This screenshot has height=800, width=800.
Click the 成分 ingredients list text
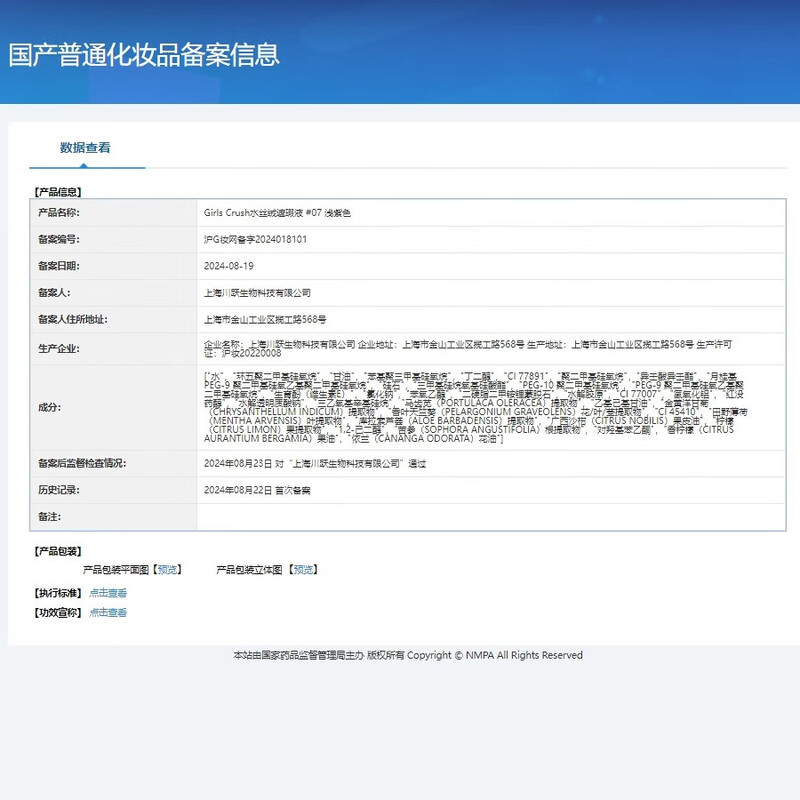tap(474, 407)
